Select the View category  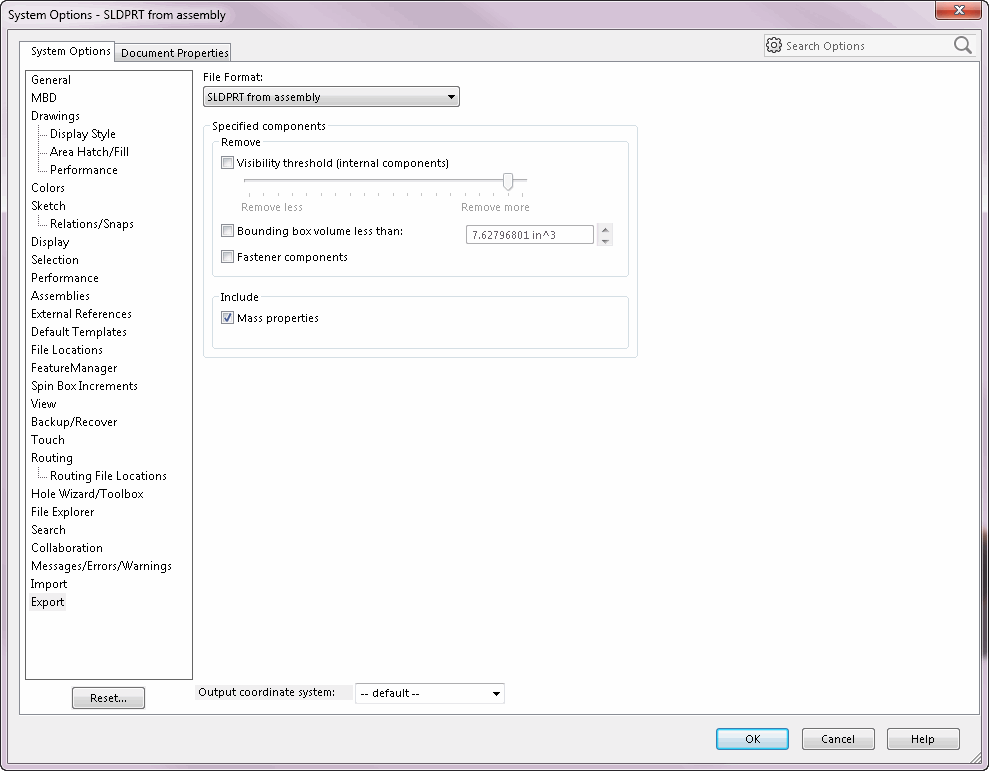[44, 404]
